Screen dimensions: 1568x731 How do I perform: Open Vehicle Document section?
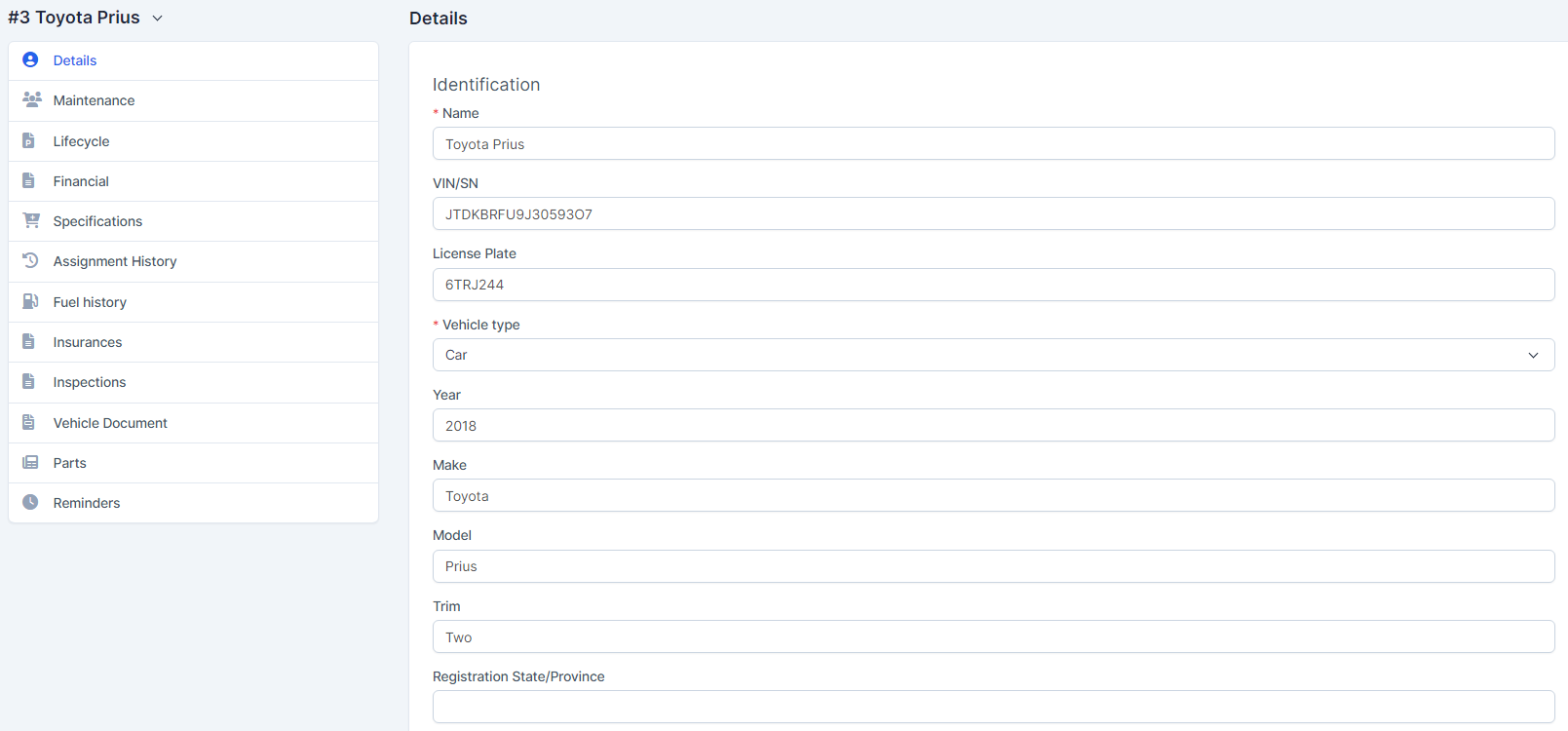point(193,423)
